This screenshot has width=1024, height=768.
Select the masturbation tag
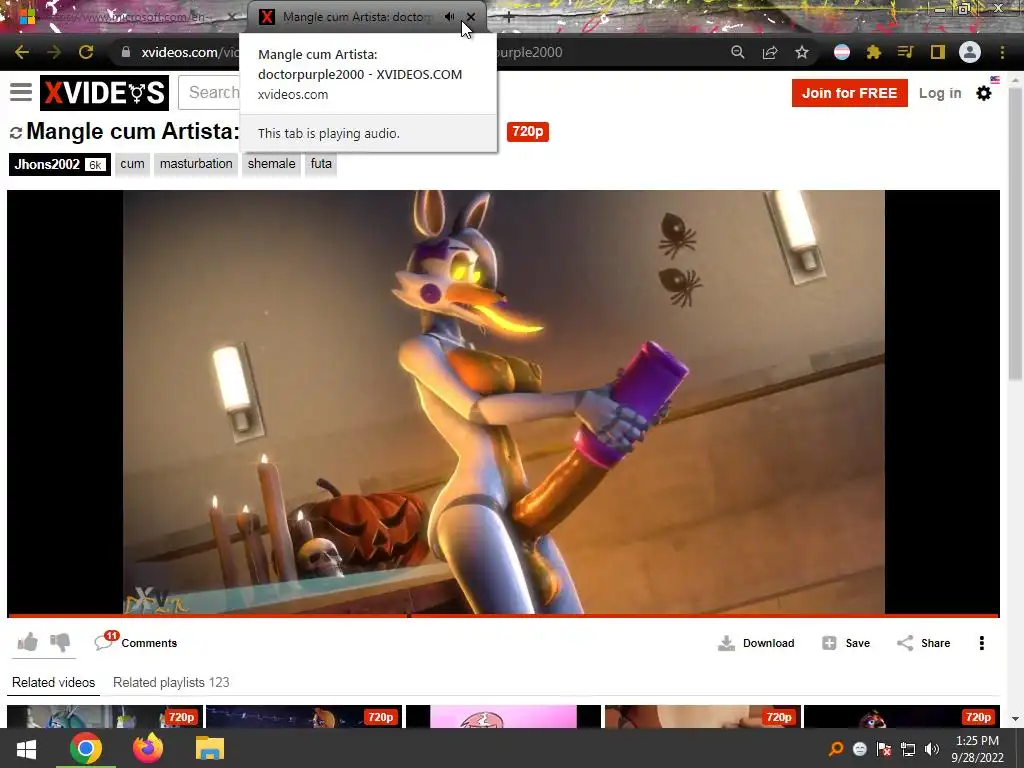pyautogui.click(x=196, y=164)
